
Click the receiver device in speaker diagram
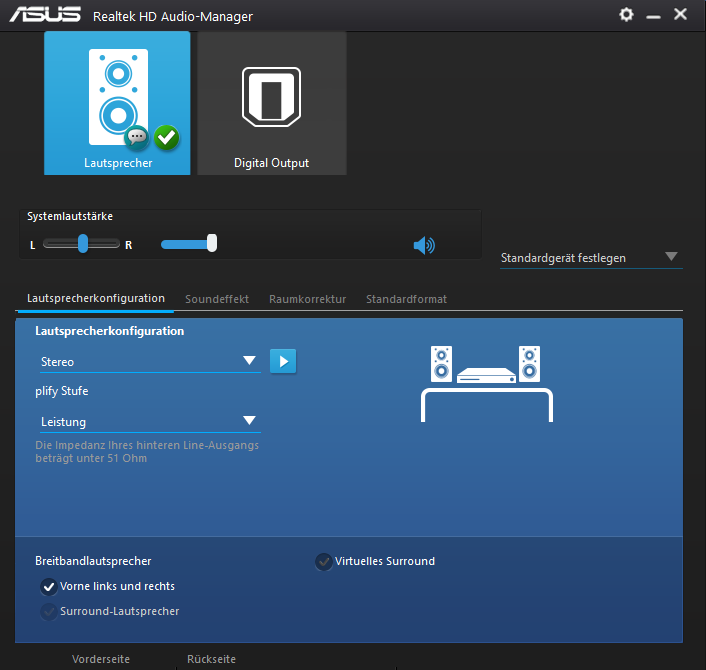486,376
